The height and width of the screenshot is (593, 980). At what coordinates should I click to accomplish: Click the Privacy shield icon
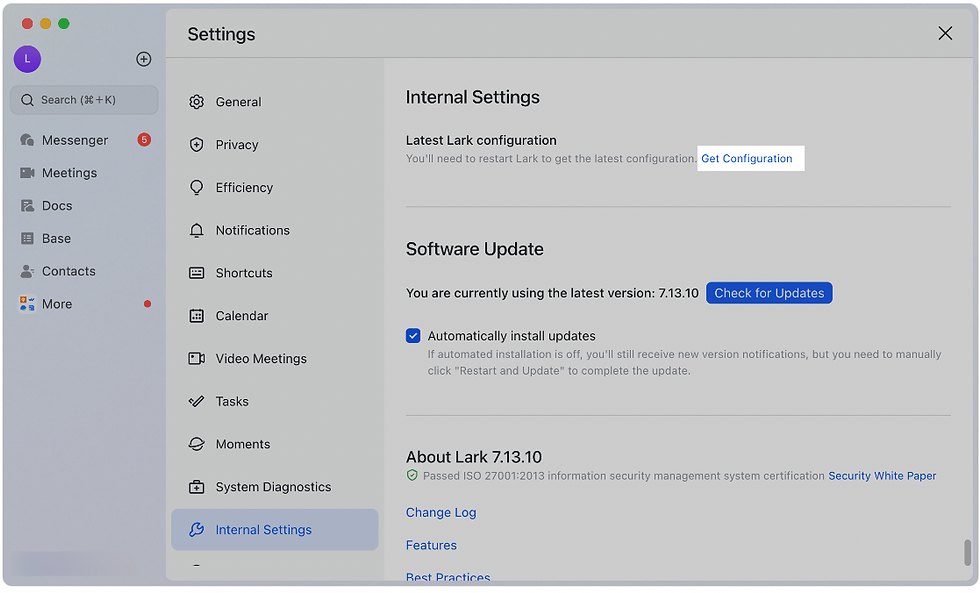[196, 144]
